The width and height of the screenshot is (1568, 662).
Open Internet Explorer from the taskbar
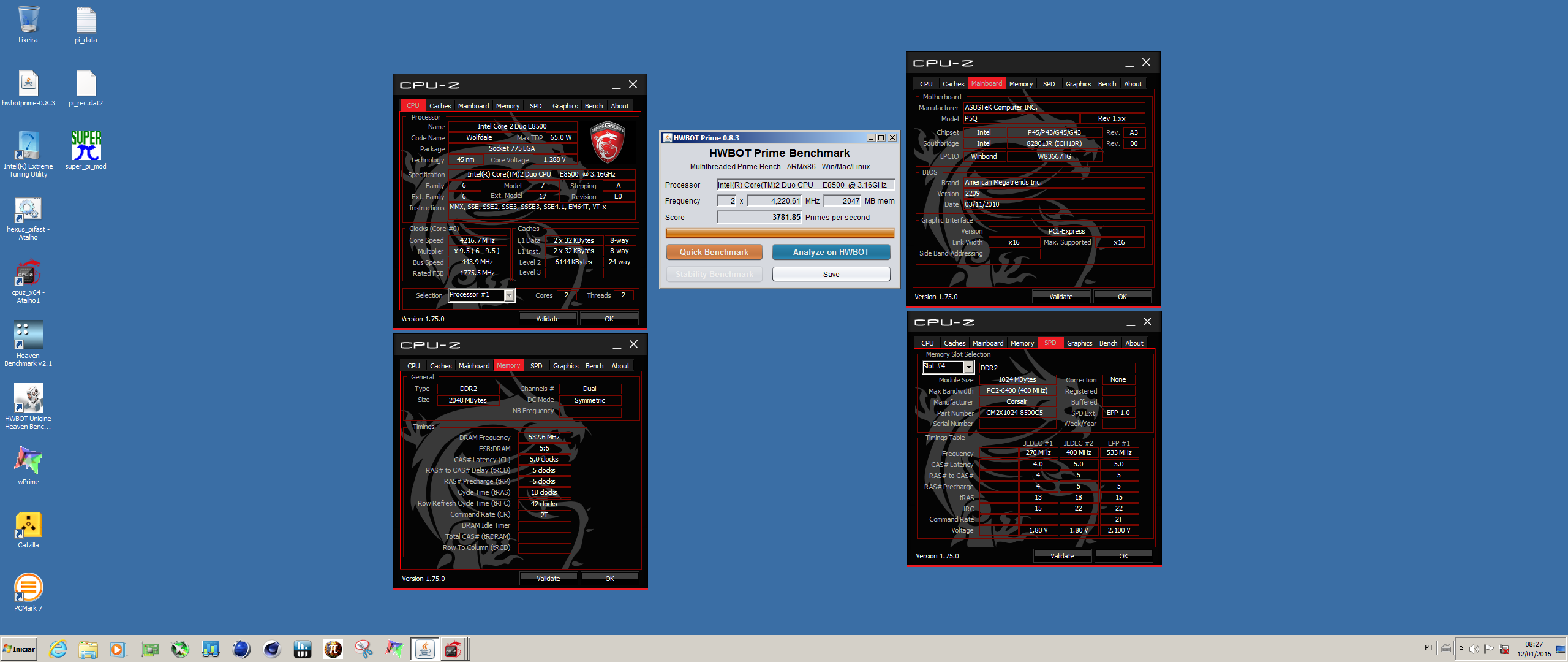pyautogui.click(x=58, y=649)
